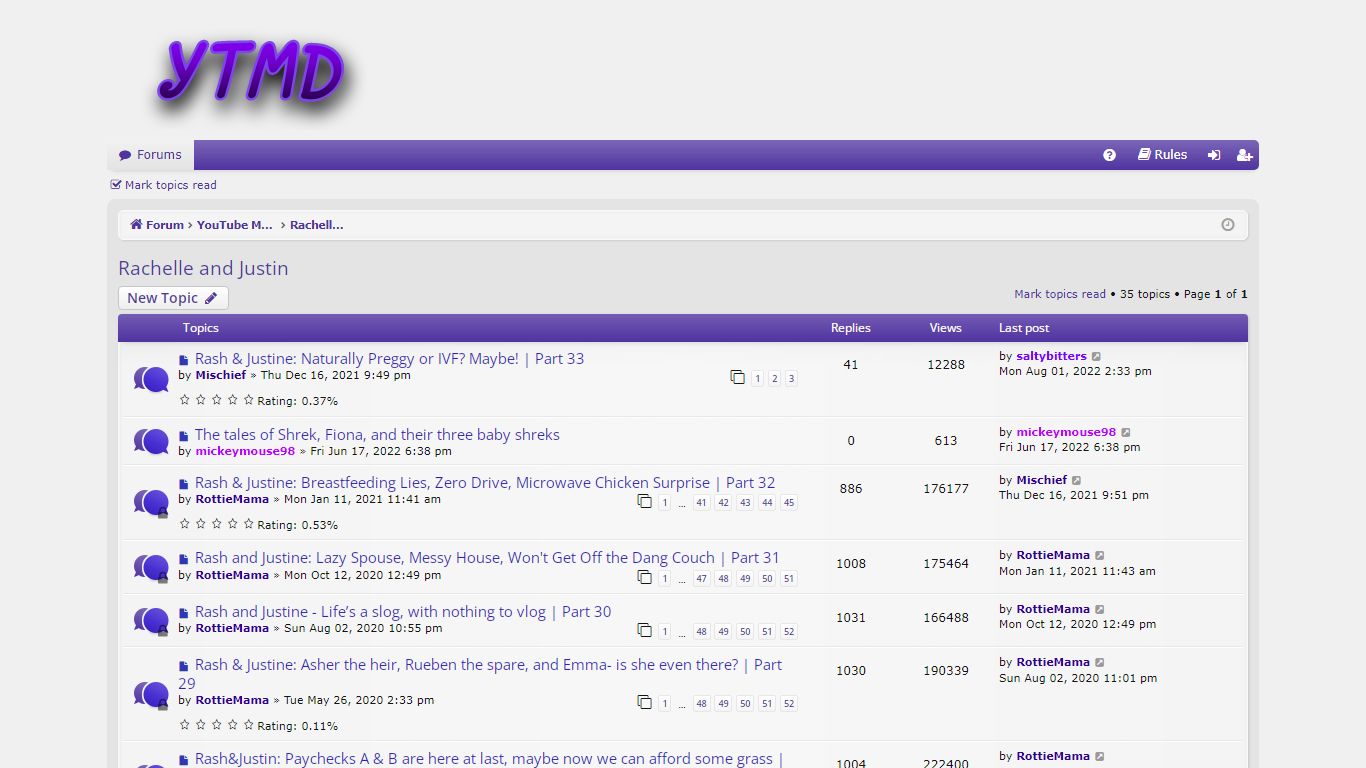
Task: Go to Forum home breadcrumb
Action: tap(157, 225)
